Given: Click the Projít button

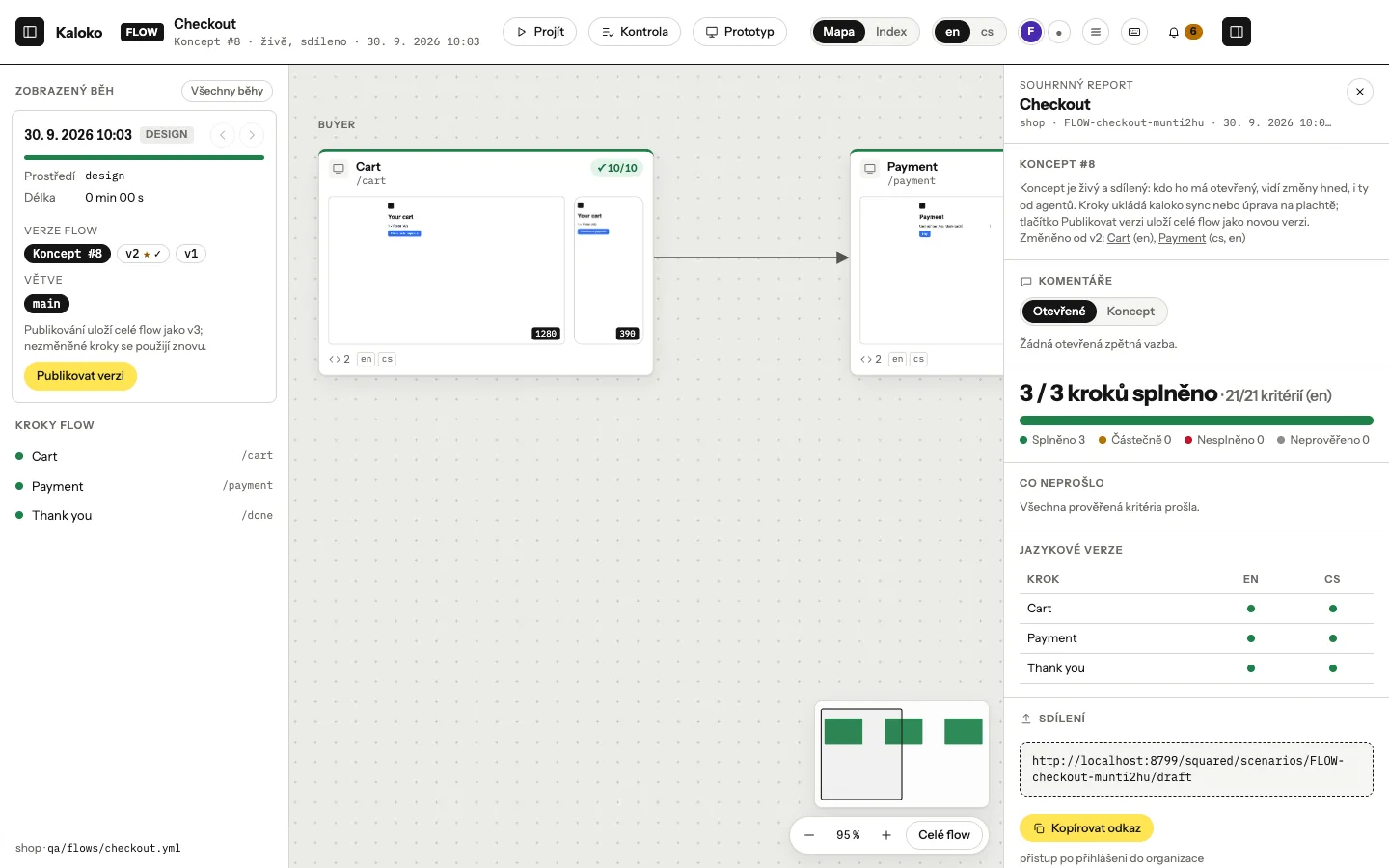Looking at the screenshot, I should pyautogui.click(x=540, y=32).
